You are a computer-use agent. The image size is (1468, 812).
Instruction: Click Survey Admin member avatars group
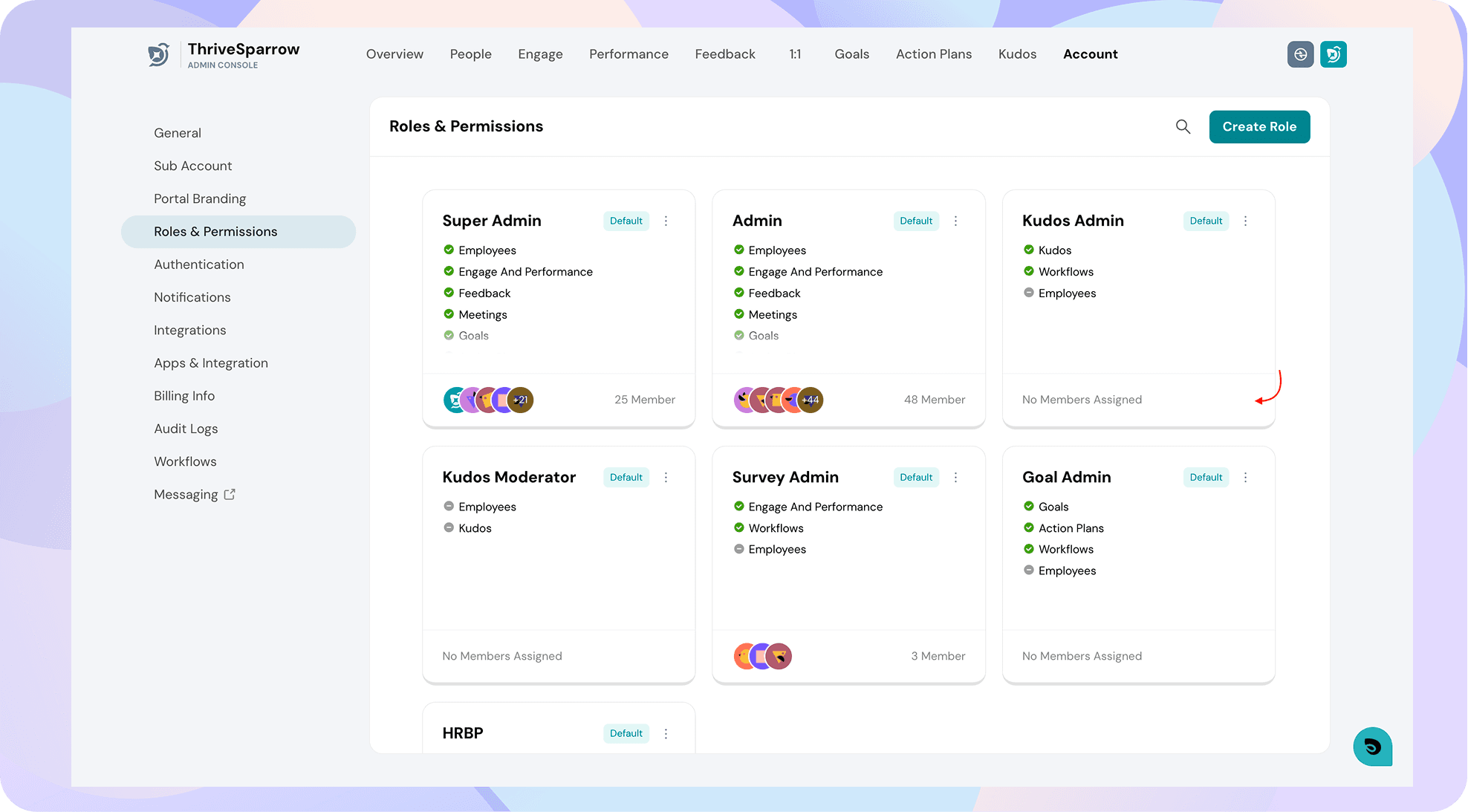coord(762,656)
